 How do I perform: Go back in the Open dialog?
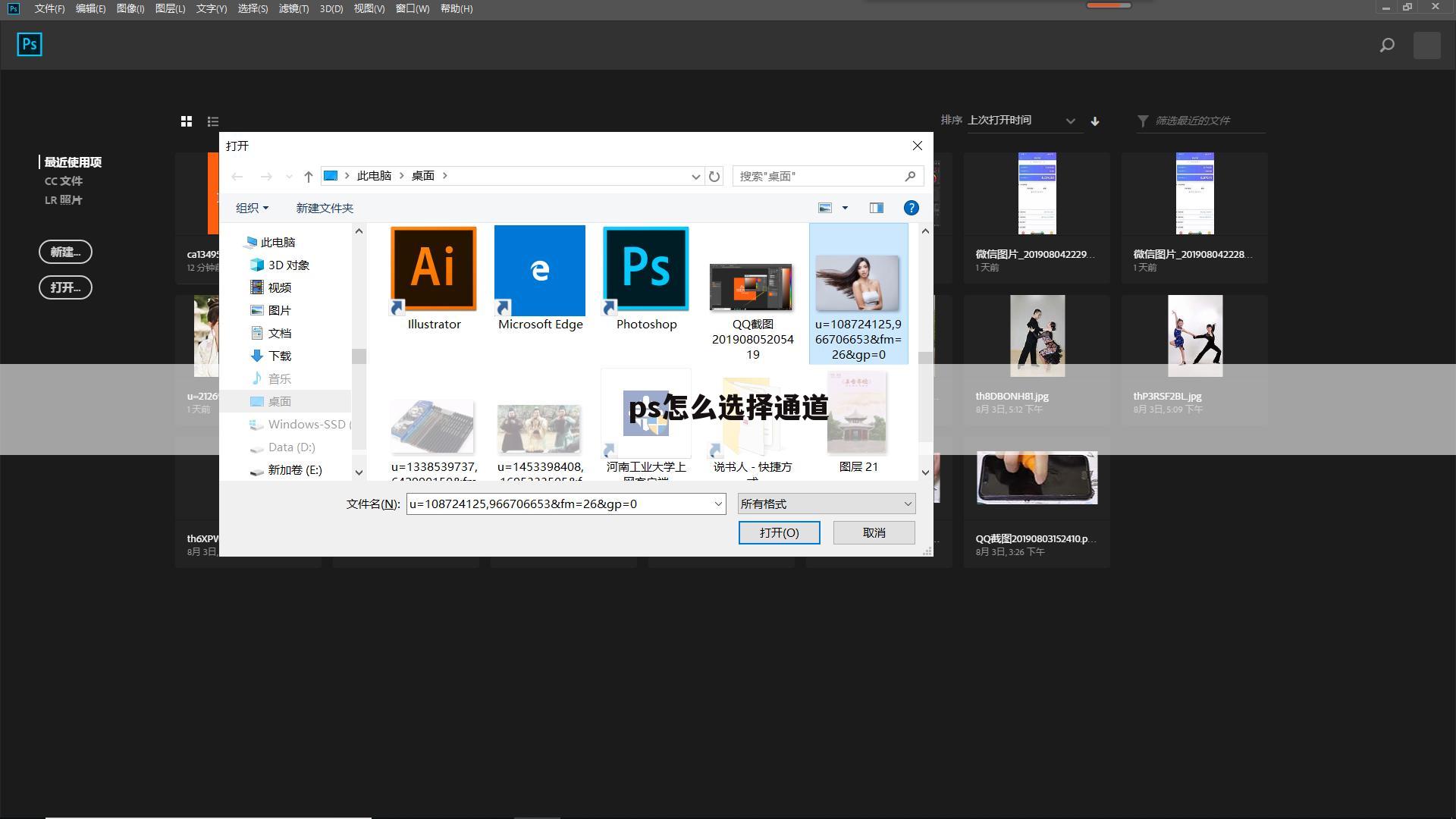pos(237,176)
